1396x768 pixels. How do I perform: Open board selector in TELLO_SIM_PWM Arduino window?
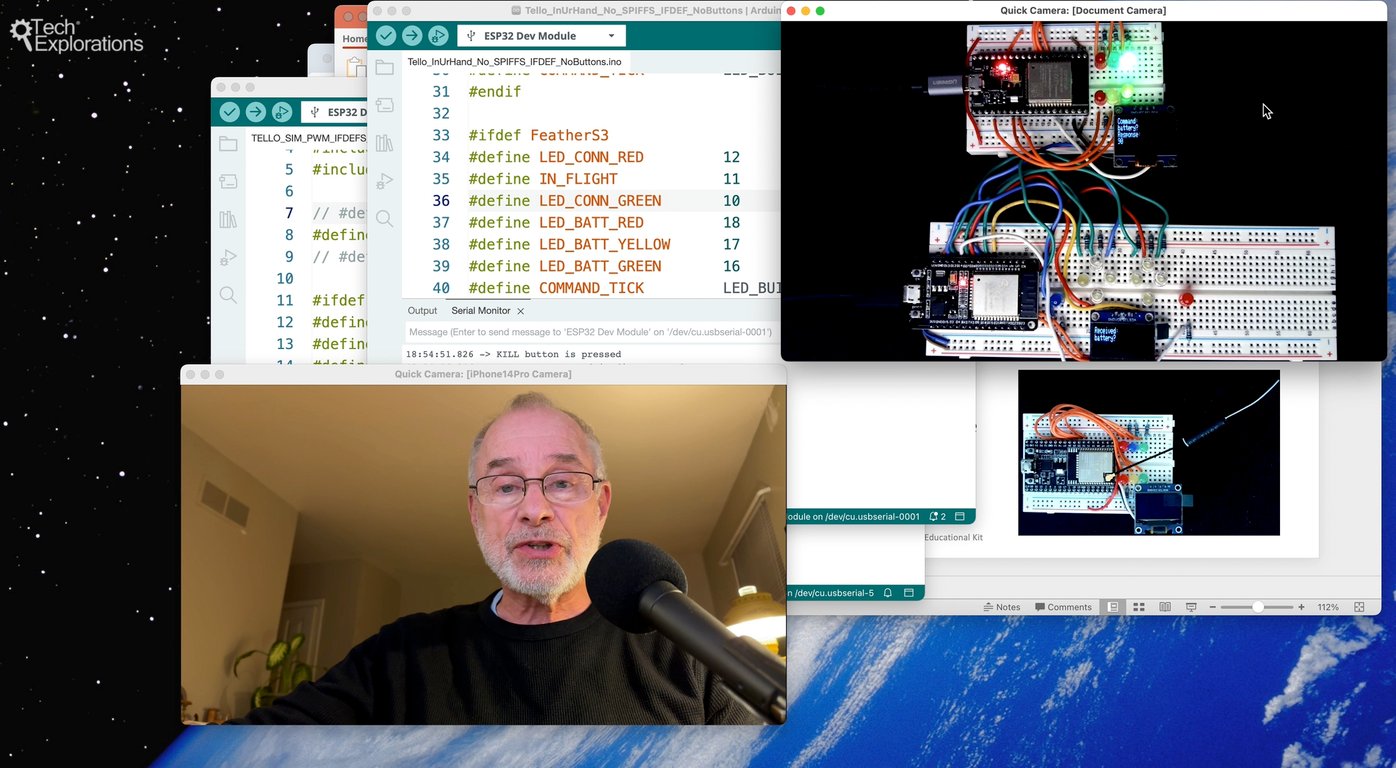[335, 112]
